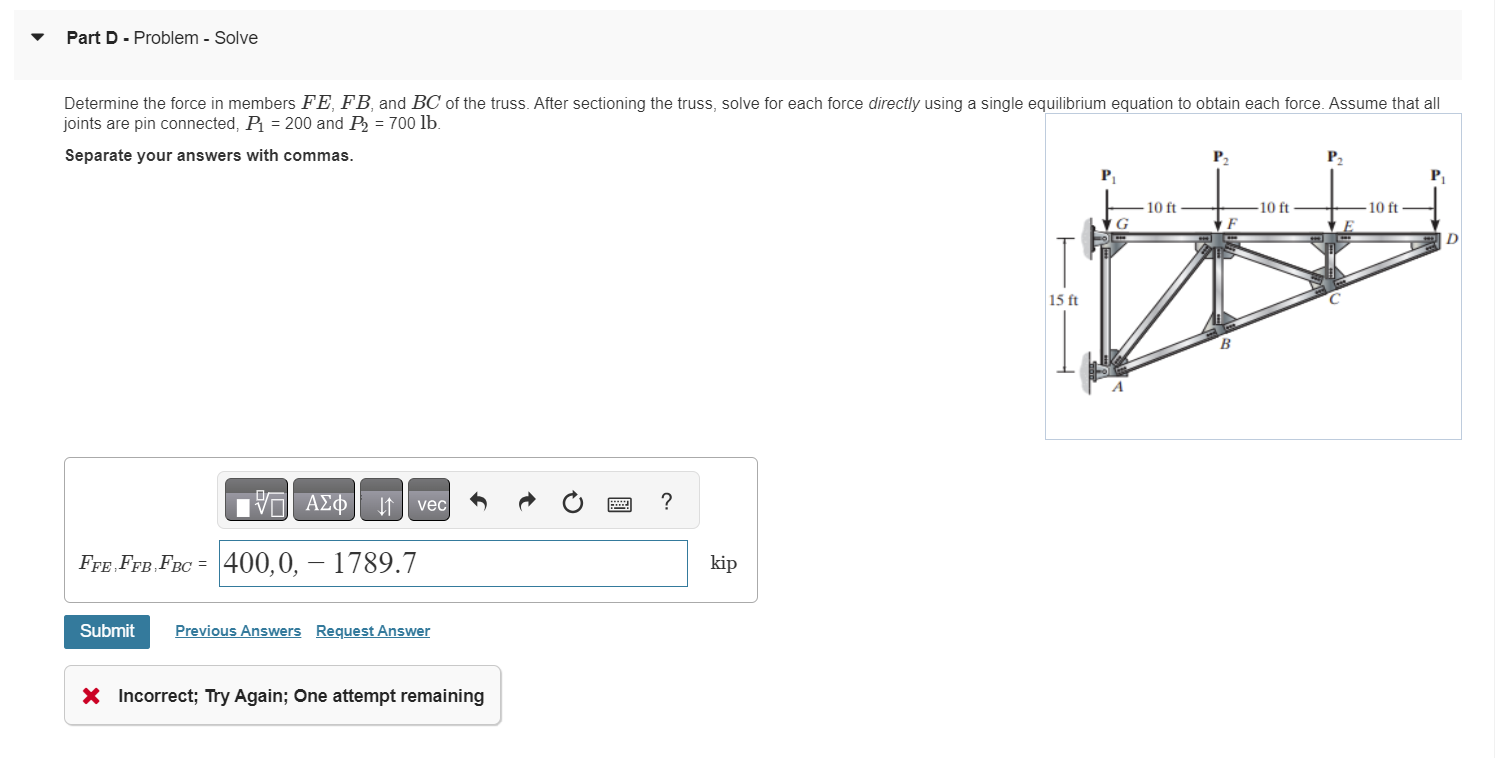Image resolution: width=1495 pixels, height=758 pixels.
Task: Open equation editor help with the question mark
Action: pyautogui.click(x=666, y=502)
